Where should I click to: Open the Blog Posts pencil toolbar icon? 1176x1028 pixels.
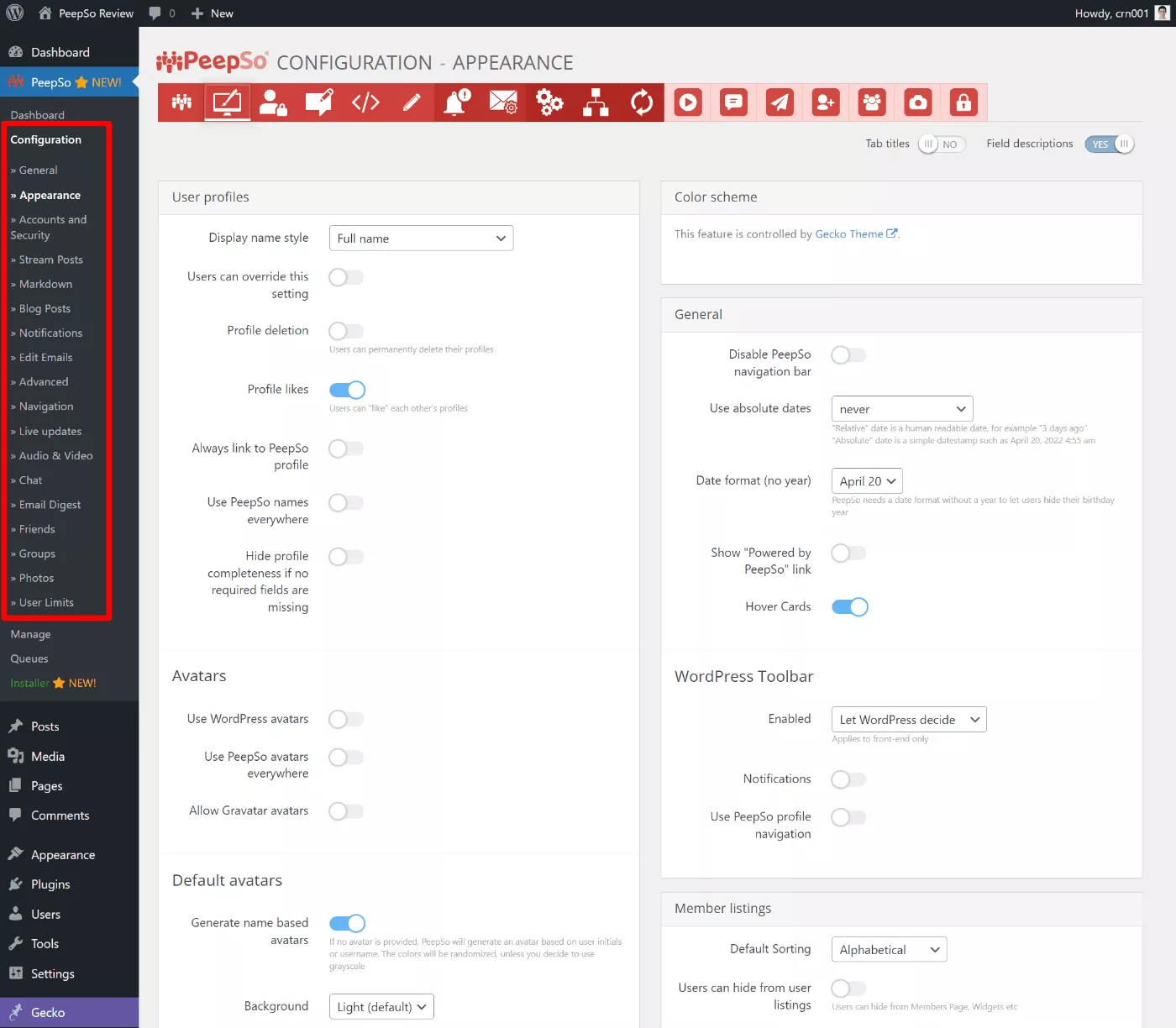pyautogui.click(x=412, y=102)
